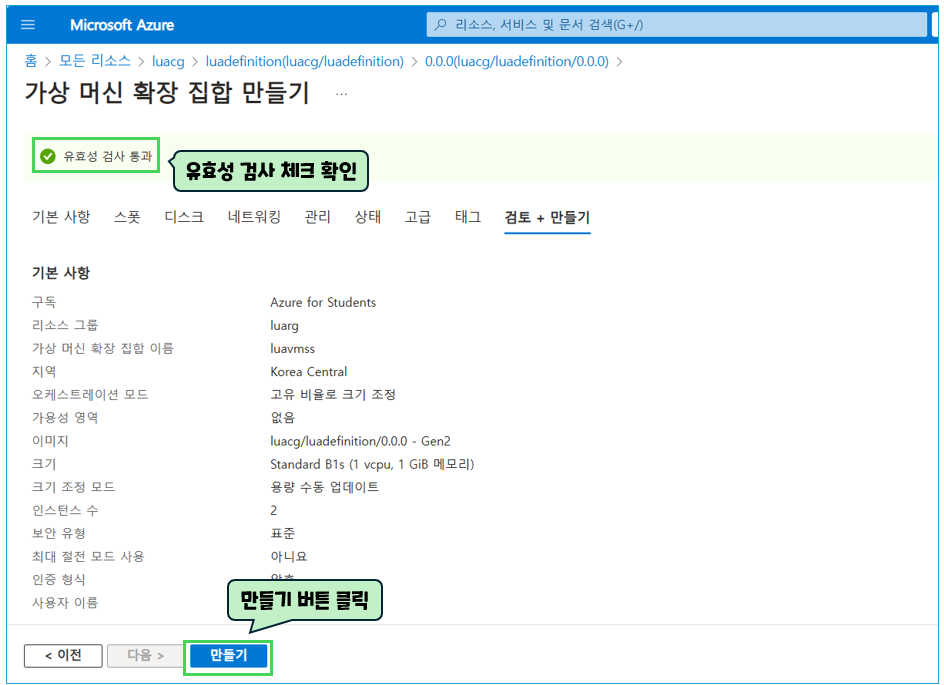
Task: Switch to the 네트워킹 tab
Action: point(254,217)
